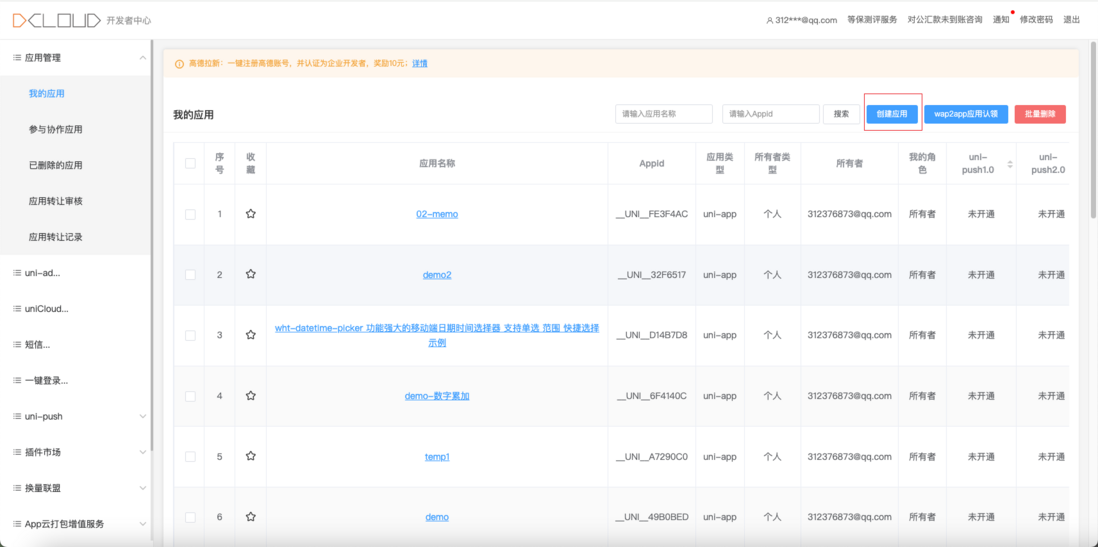This screenshot has height=547, width=1098.
Task: Expand App云打包增值服务 chevron
Action: coord(143,524)
